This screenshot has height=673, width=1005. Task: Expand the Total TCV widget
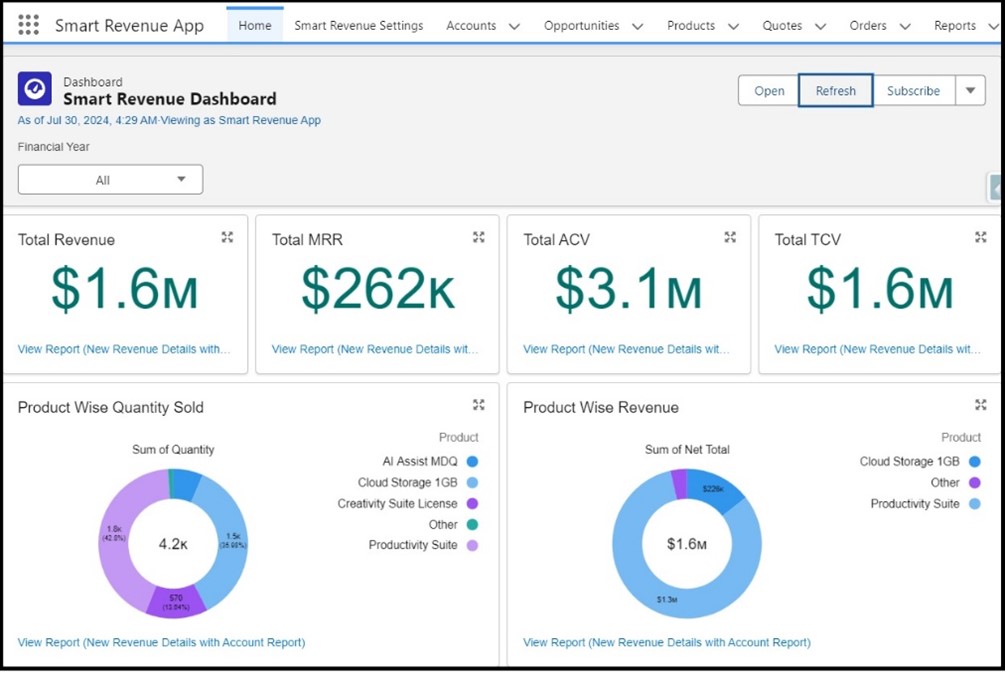pyautogui.click(x=981, y=237)
